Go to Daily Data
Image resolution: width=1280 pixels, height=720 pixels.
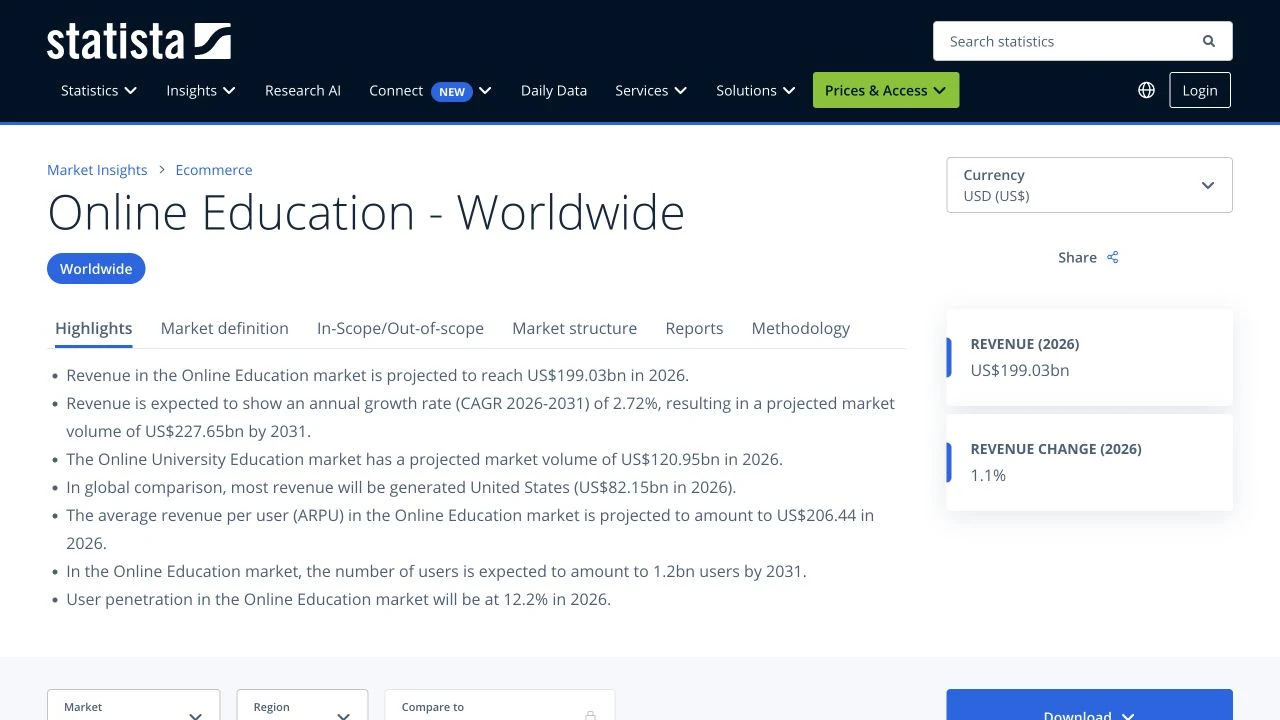(x=554, y=90)
